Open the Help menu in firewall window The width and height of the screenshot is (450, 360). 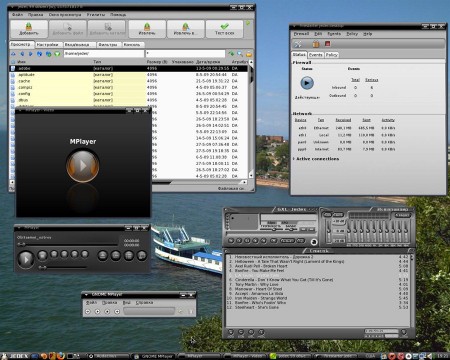tap(367, 34)
